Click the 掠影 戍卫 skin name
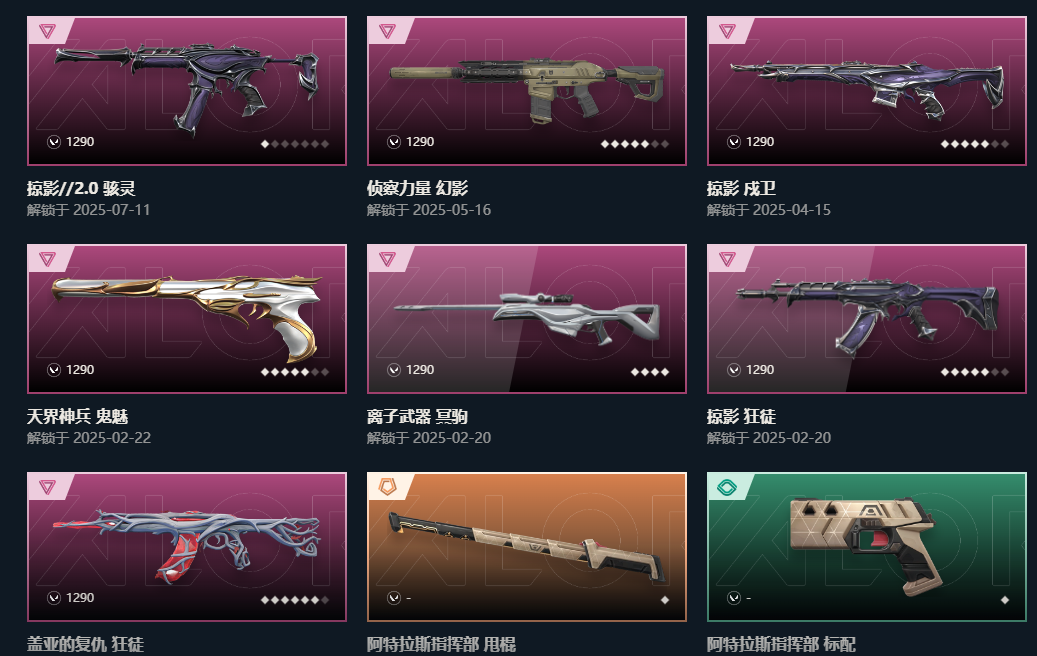 pyautogui.click(x=741, y=188)
